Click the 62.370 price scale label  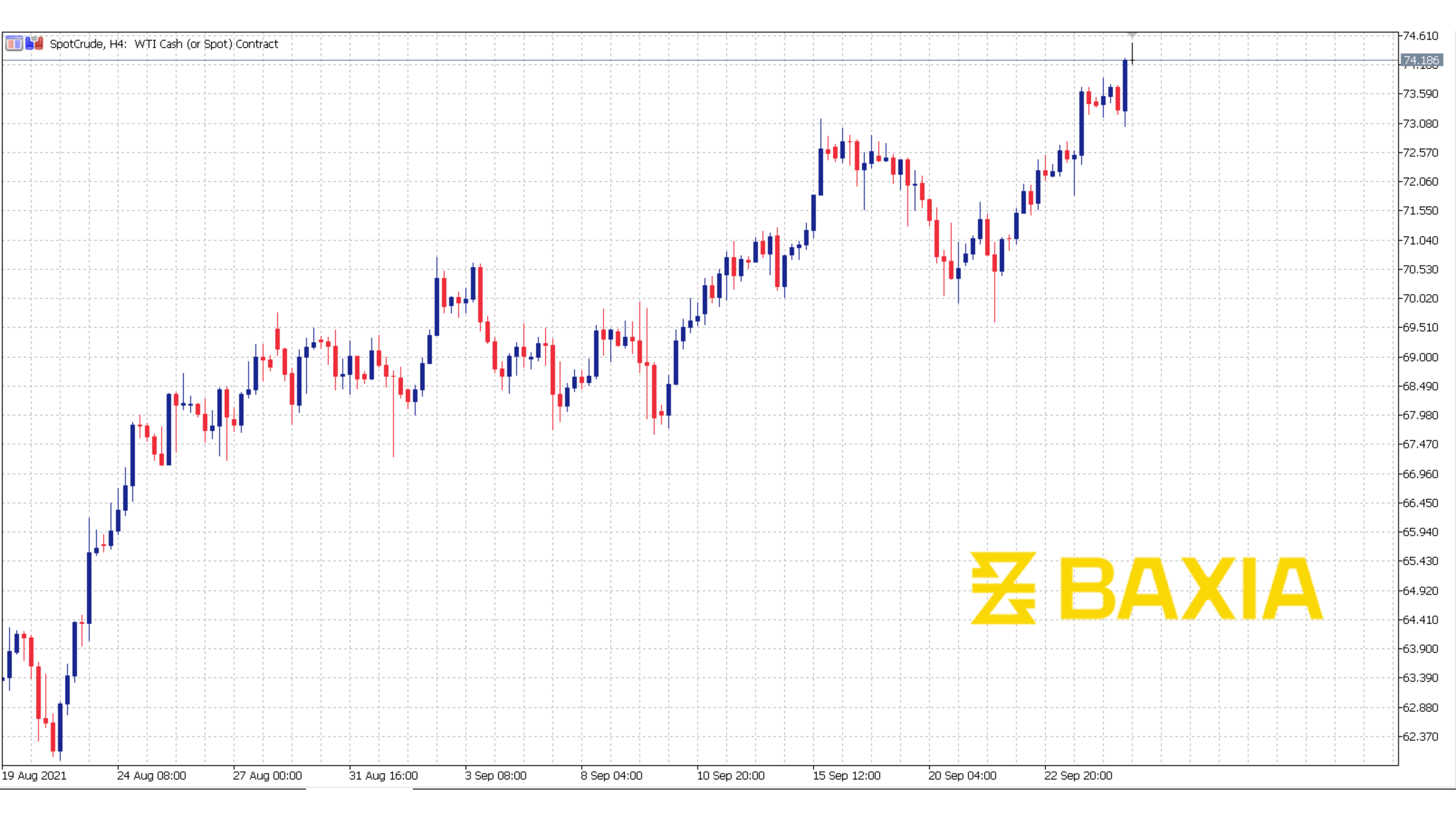point(1421,736)
